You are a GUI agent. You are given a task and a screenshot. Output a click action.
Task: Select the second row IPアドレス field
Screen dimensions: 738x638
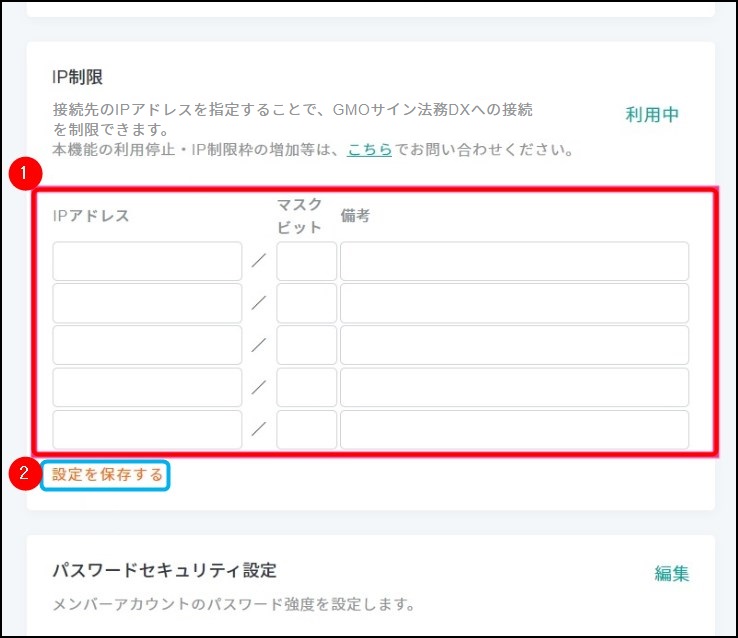(147, 303)
